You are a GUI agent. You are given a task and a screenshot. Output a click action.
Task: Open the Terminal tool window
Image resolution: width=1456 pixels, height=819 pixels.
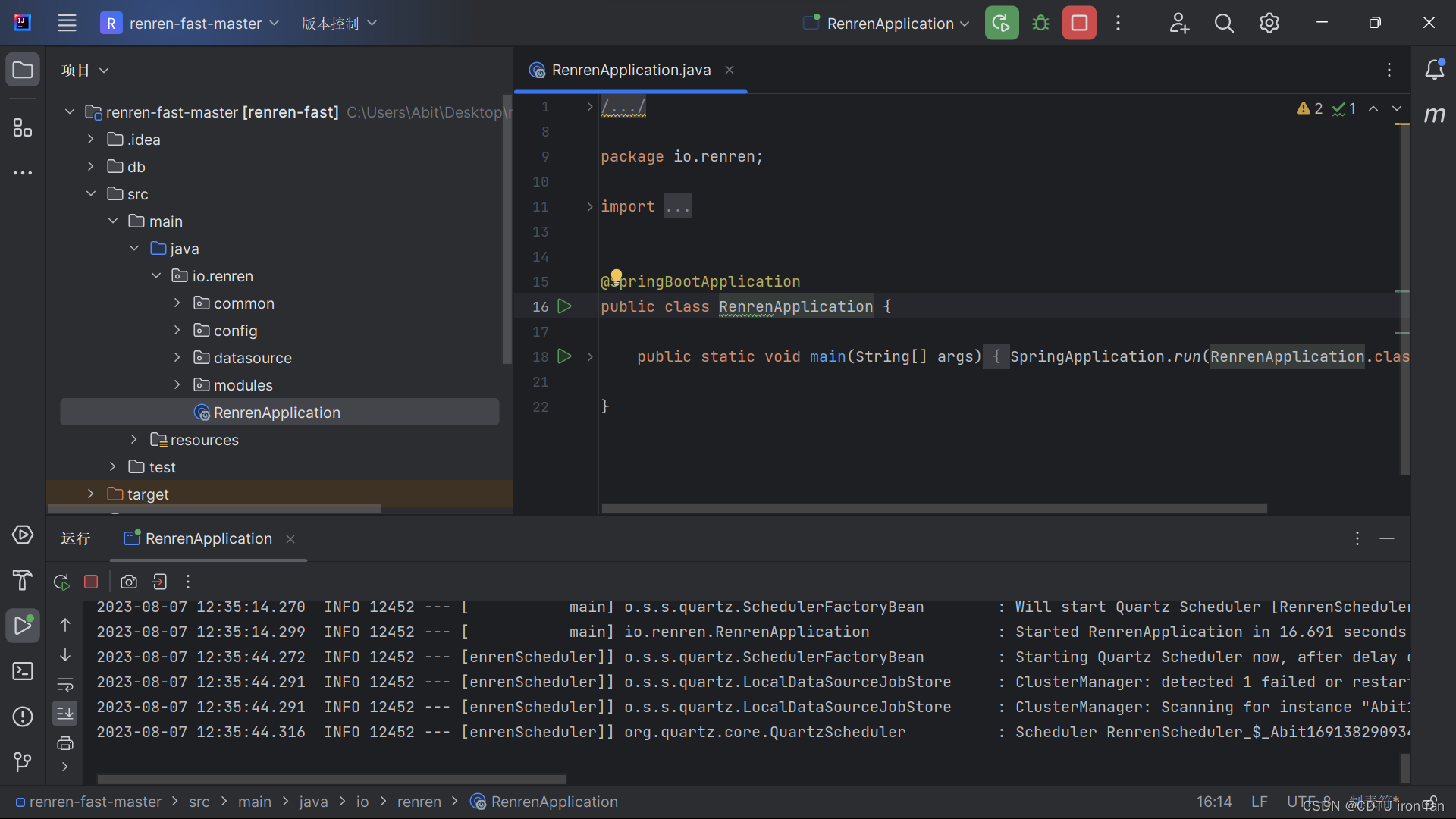tap(23, 671)
